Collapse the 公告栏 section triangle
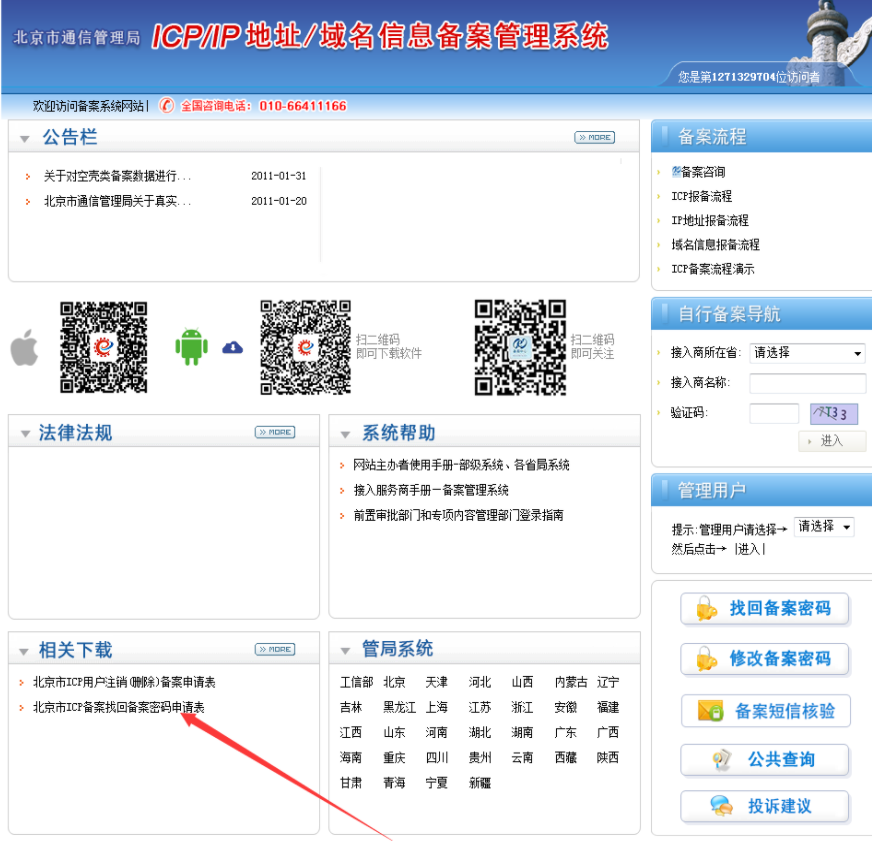Viewport: 872px width, 850px height. (25, 139)
